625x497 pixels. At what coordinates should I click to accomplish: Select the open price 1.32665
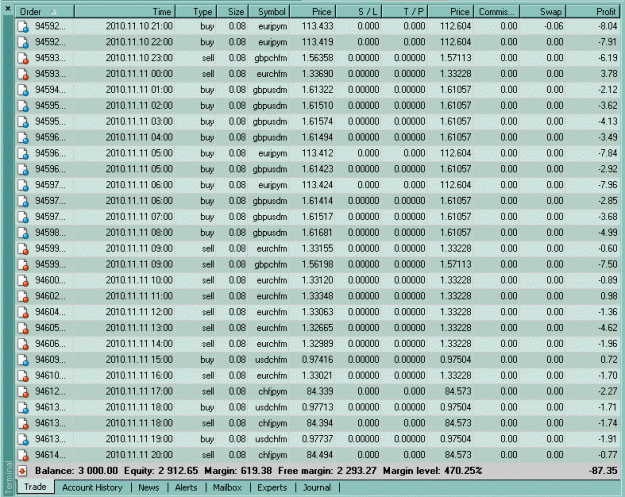coord(317,328)
